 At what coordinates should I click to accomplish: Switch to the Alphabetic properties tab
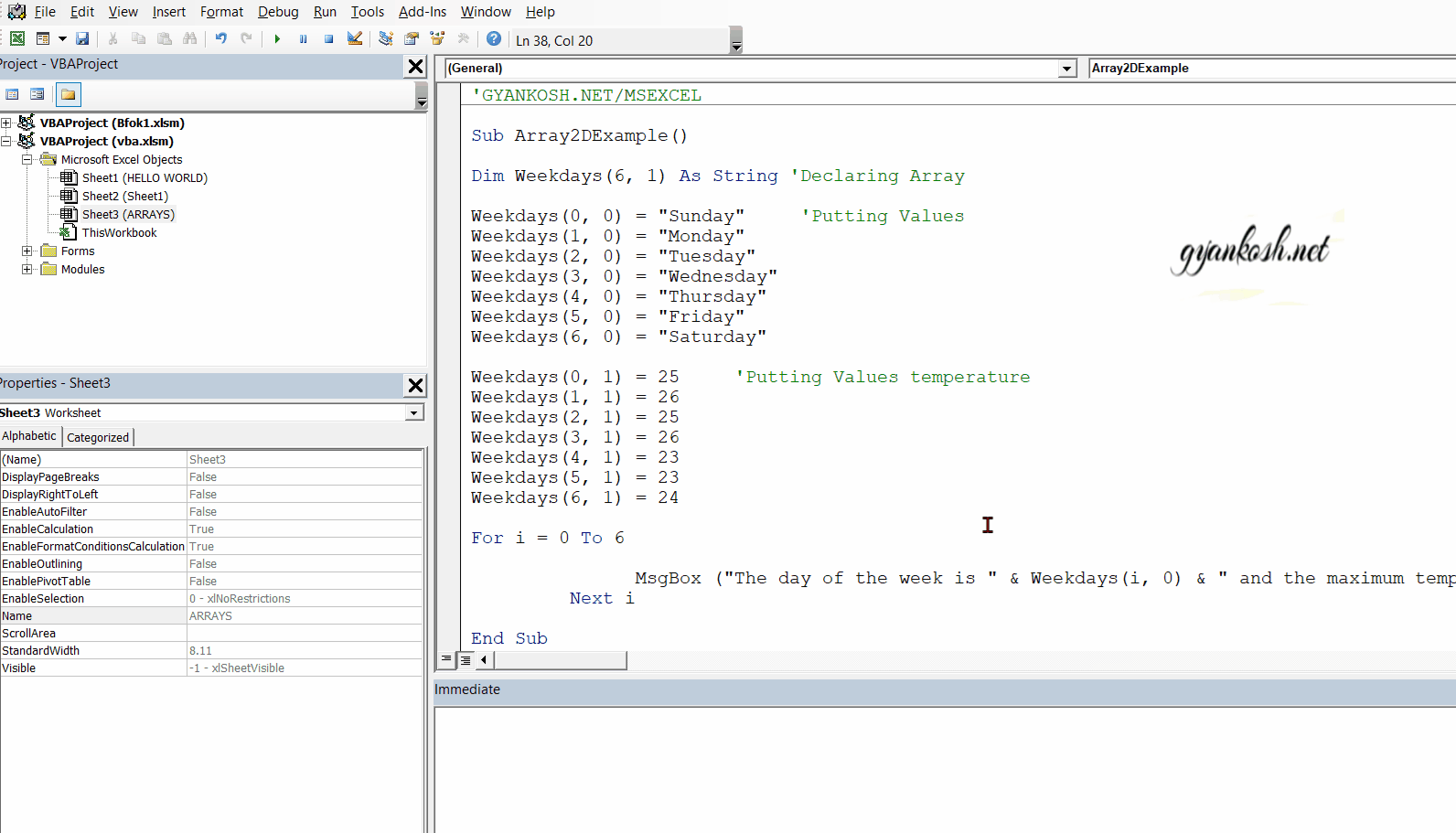[29, 436]
